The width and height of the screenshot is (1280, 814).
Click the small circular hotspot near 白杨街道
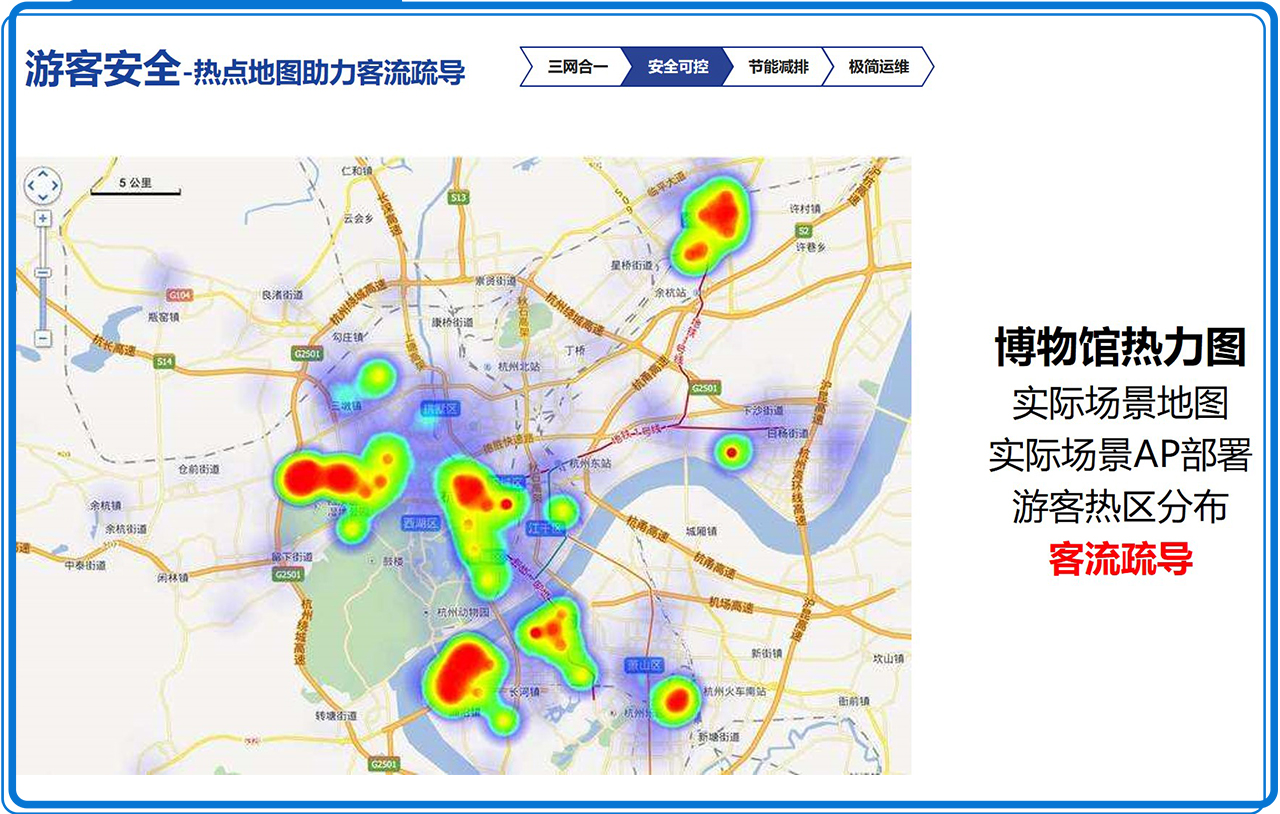(x=731, y=452)
